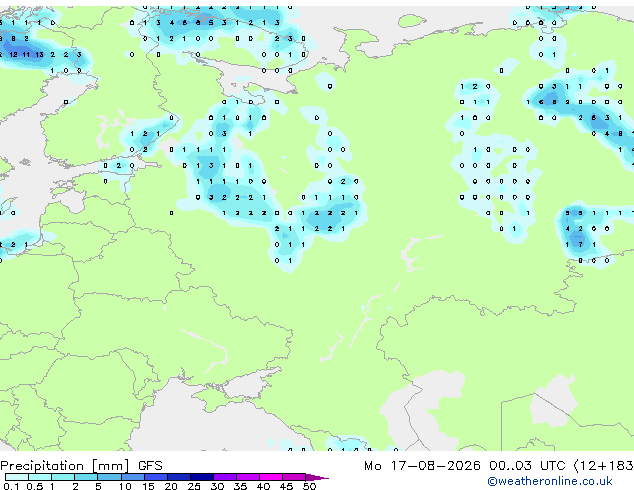
Task: Pick the 5–10 mm legend color cell
Action: (109, 477)
